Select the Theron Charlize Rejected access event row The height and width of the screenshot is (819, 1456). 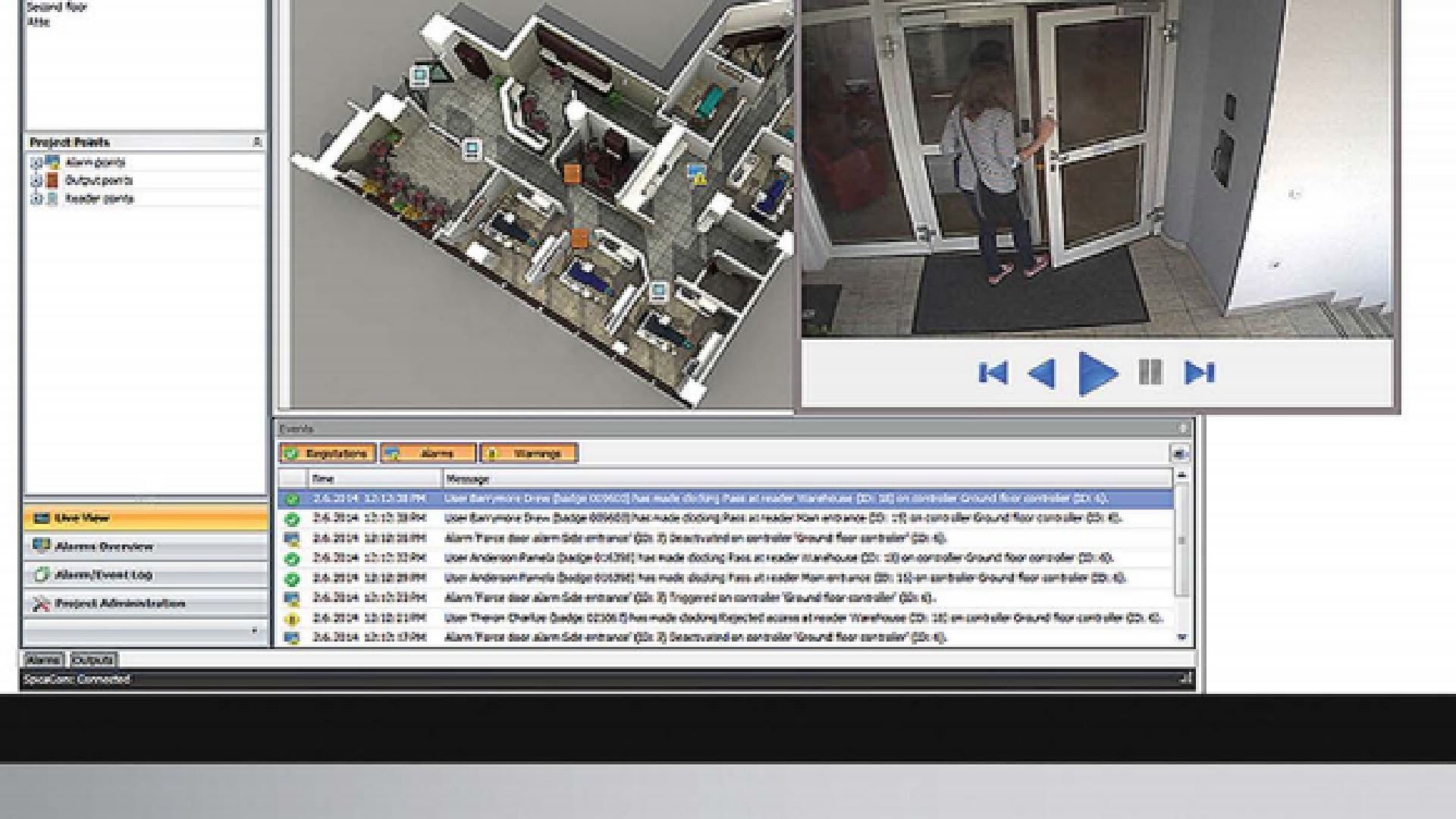click(x=726, y=618)
